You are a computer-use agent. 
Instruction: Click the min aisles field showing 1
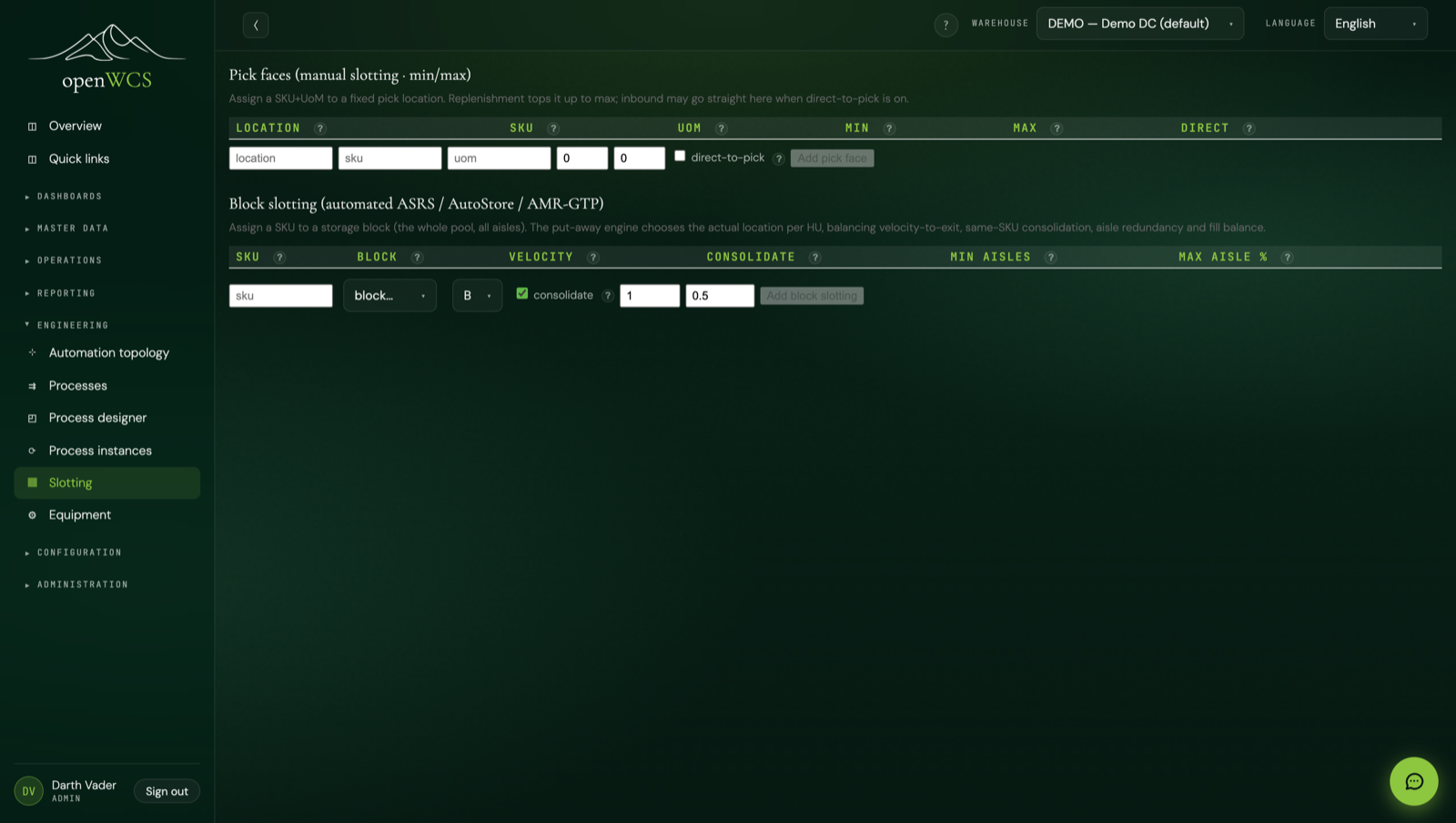(650, 296)
